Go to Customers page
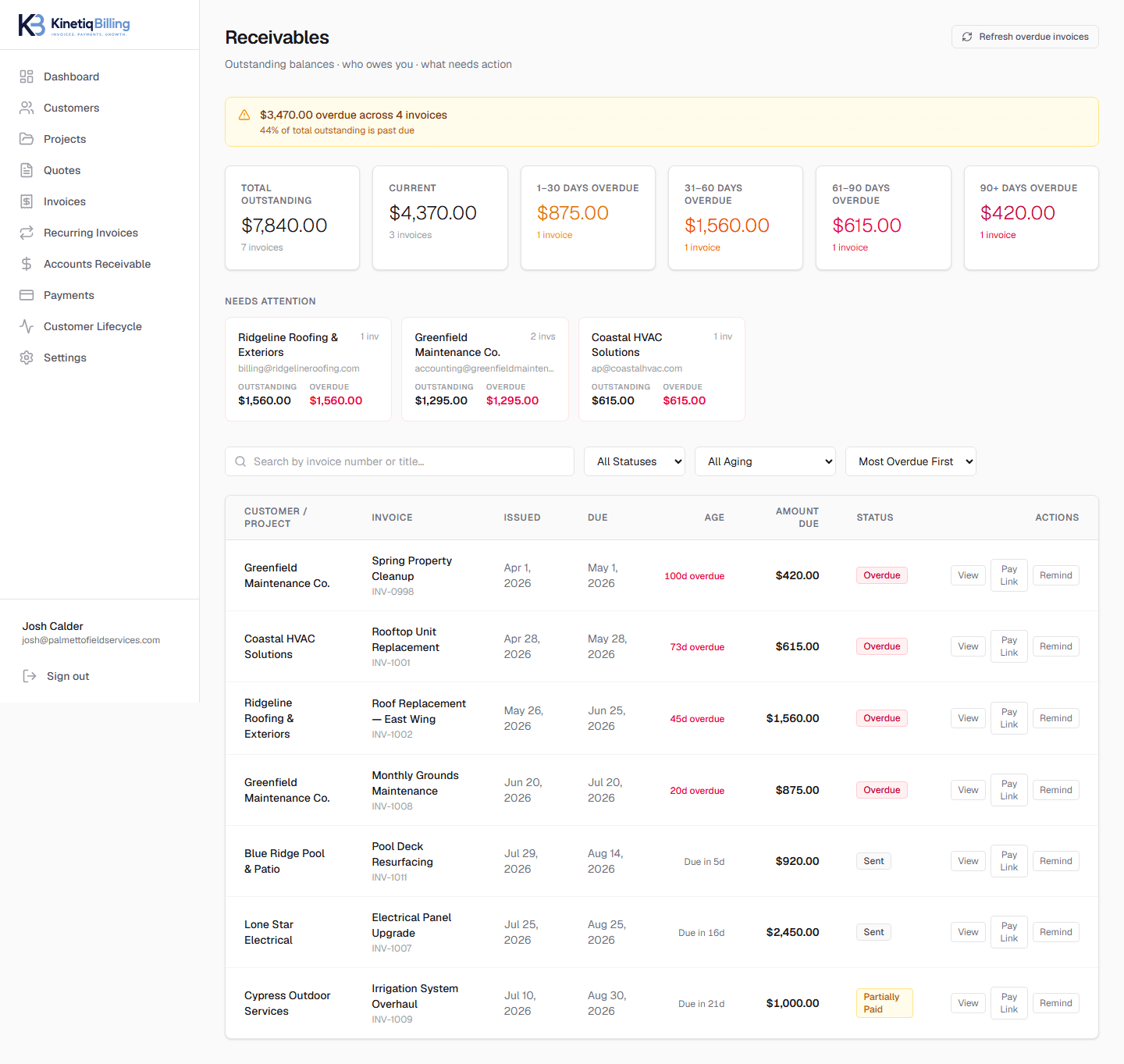1124x1064 pixels. (x=99, y=108)
